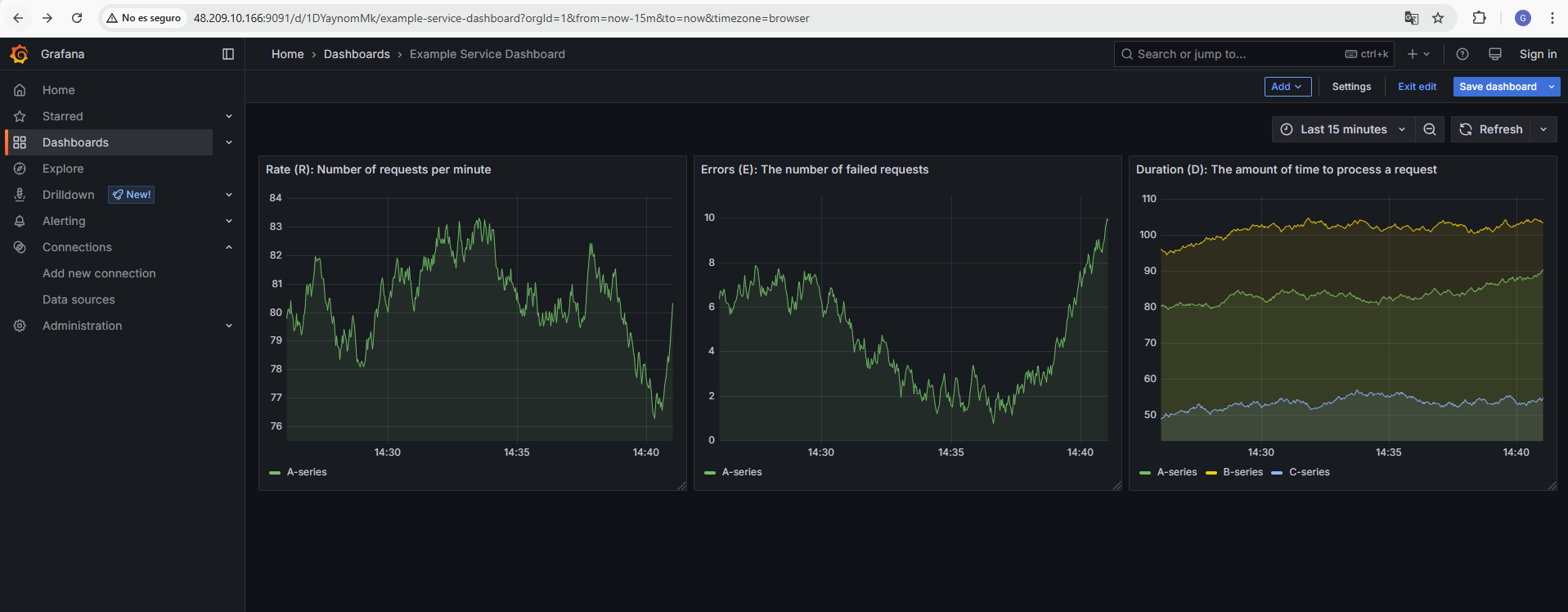The image size is (1568, 612).
Task: Click the Rate (R) panel title
Action: 379,169
